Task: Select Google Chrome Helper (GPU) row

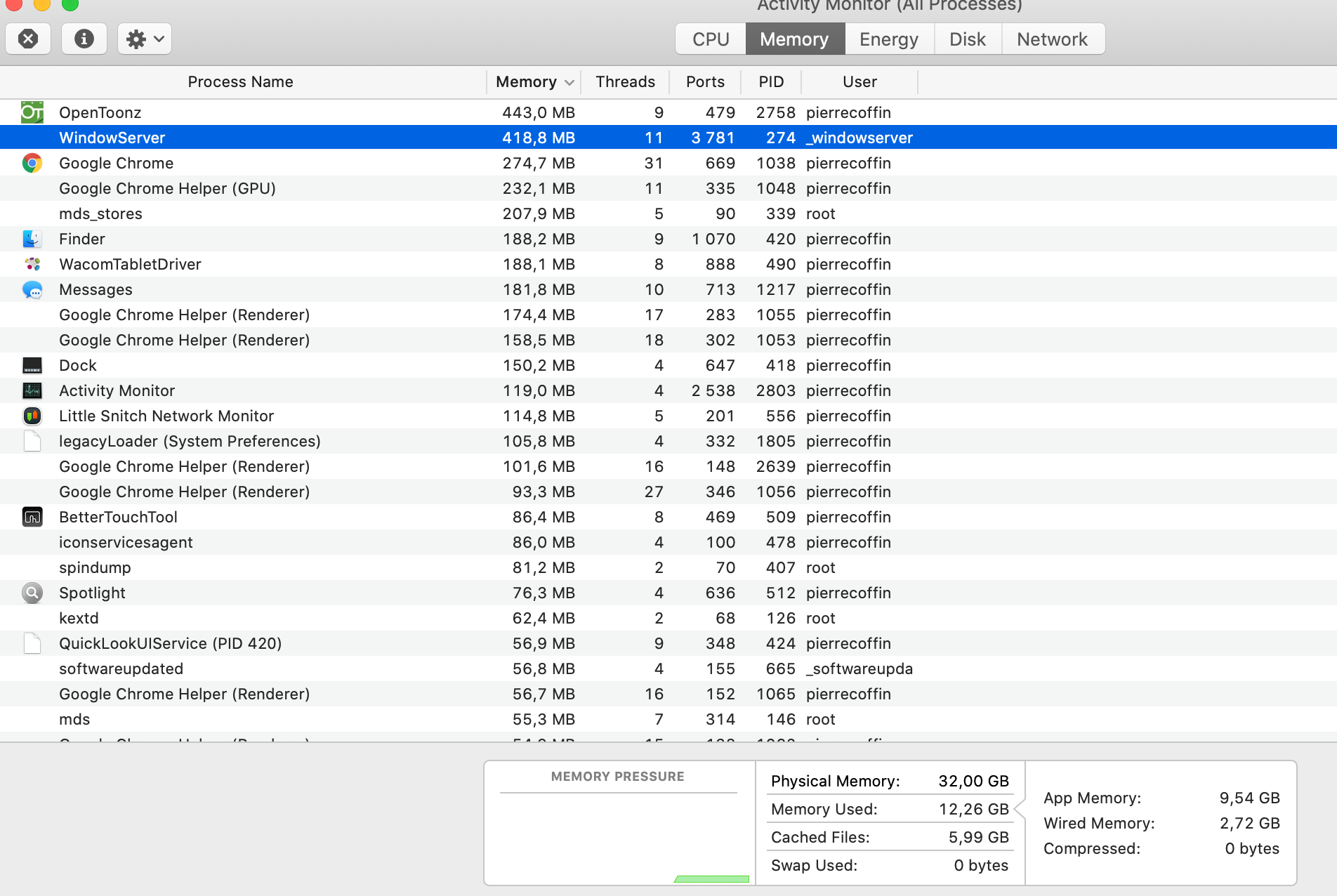Action: [x=668, y=188]
